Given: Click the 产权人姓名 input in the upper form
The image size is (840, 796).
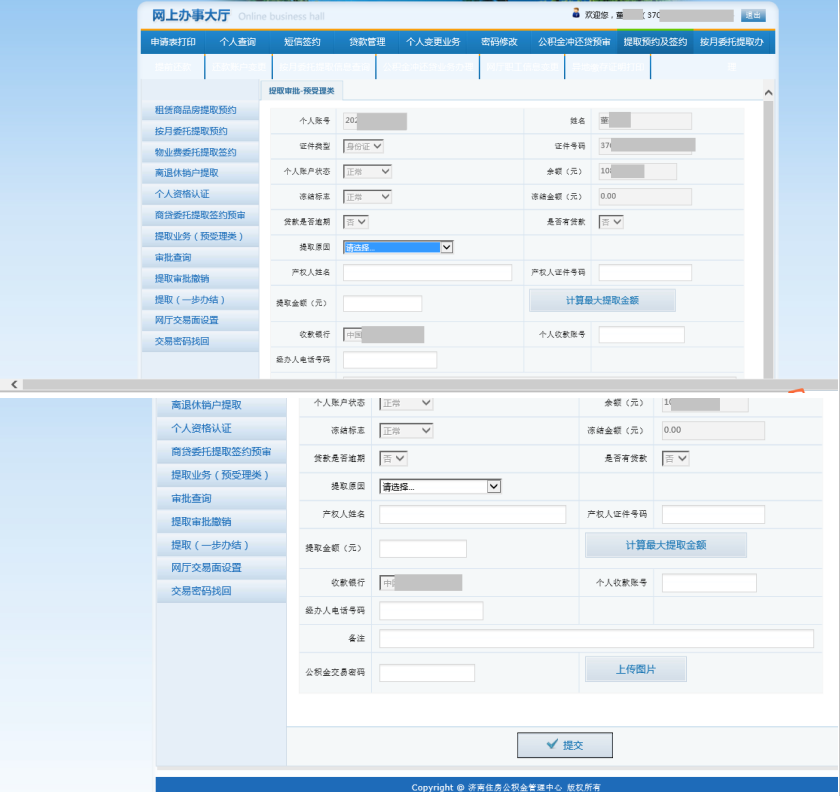Looking at the screenshot, I should point(428,272).
